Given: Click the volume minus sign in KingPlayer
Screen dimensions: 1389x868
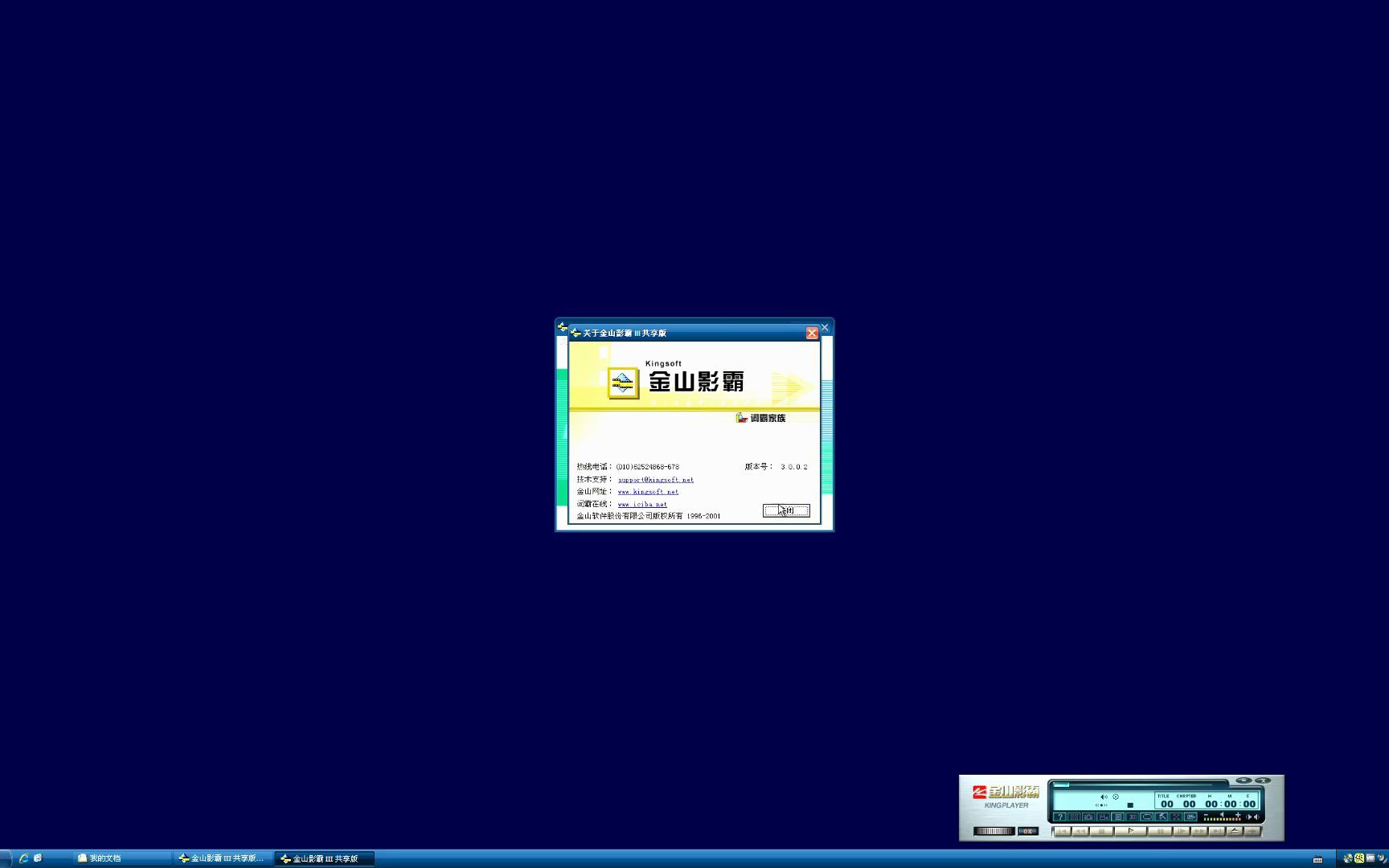Looking at the screenshot, I should tap(1206, 815).
